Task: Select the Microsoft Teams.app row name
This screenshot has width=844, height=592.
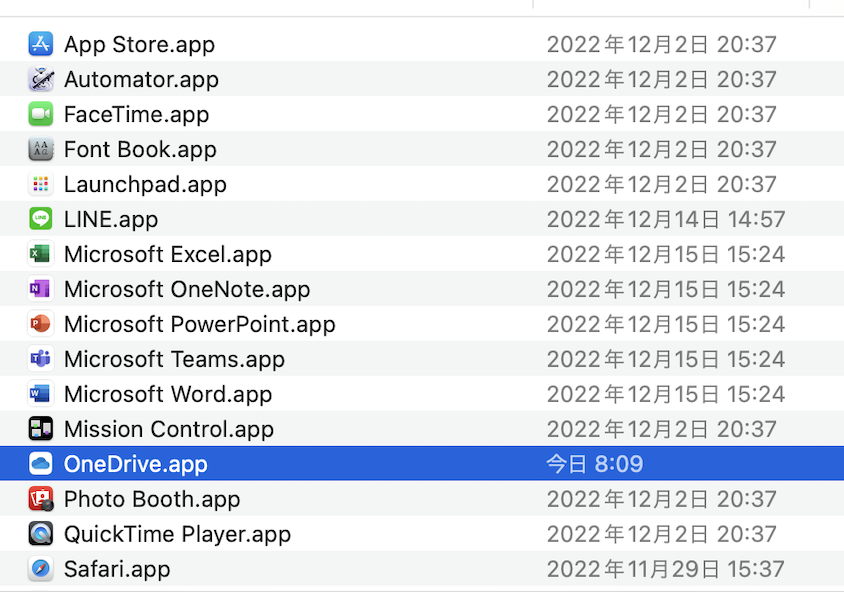Action: click(x=174, y=359)
